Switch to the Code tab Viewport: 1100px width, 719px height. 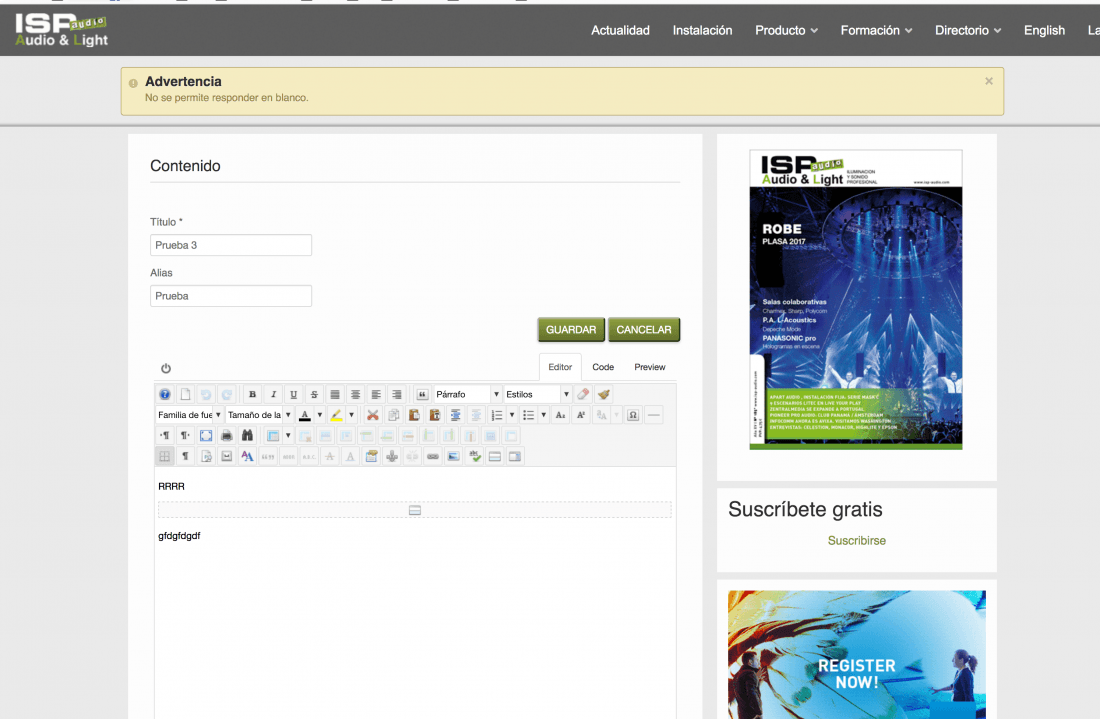(x=603, y=367)
